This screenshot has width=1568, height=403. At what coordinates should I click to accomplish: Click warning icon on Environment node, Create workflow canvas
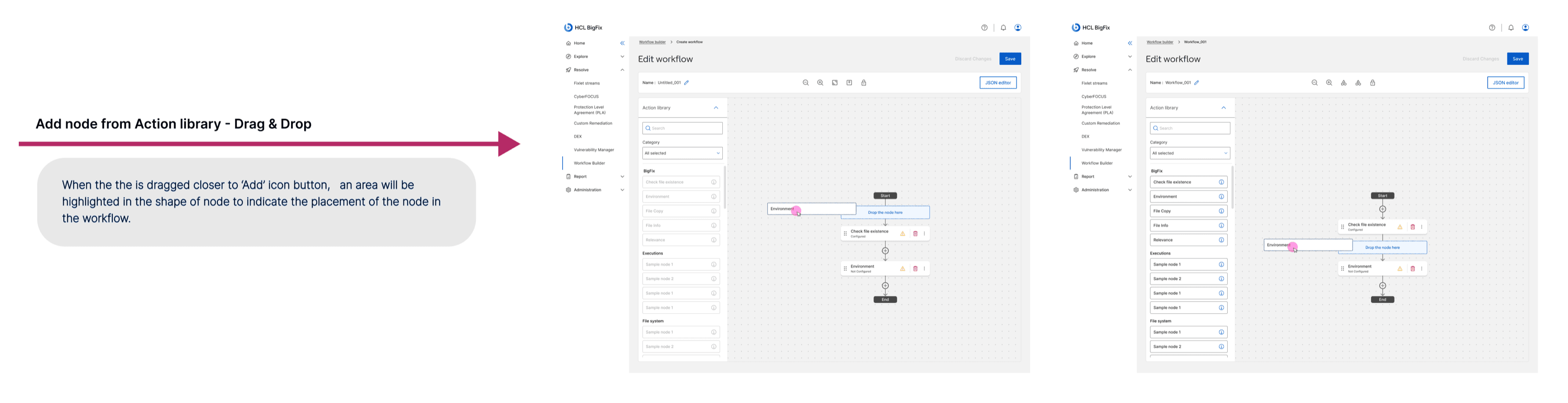[902, 269]
